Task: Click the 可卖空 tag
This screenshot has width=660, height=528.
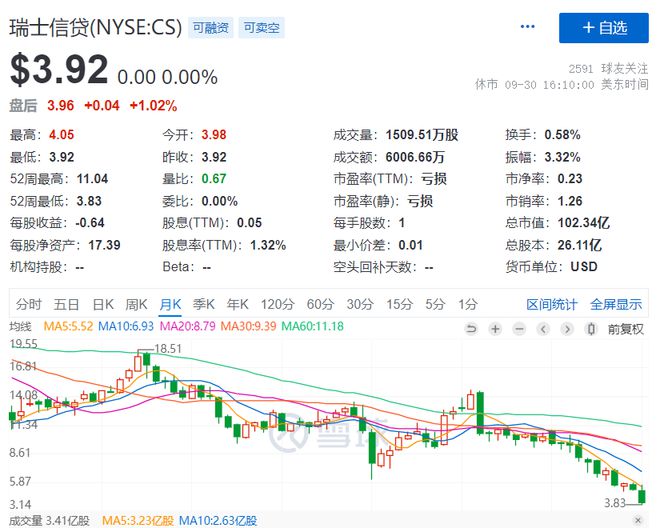Action: [261, 28]
